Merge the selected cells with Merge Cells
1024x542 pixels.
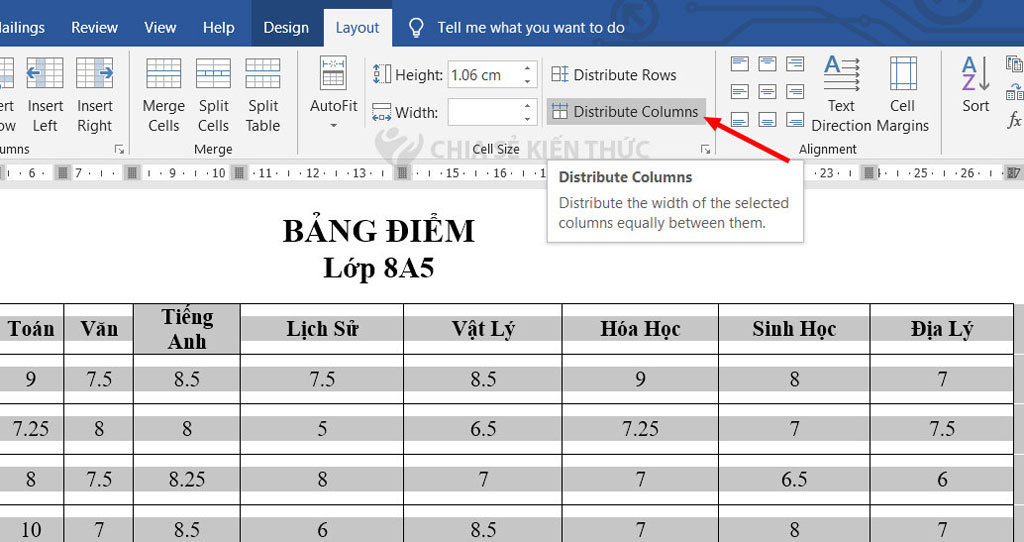point(163,95)
